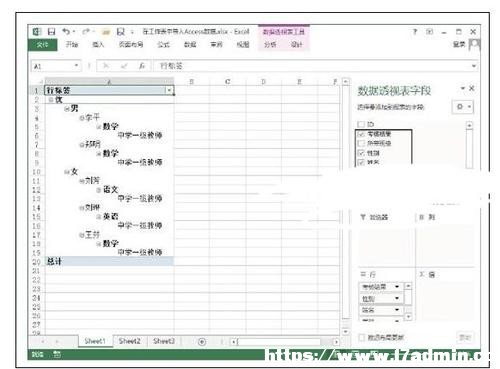
Task: Open the 行标签 filter dropdown in cell A1
Action: (x=169, y=90)
